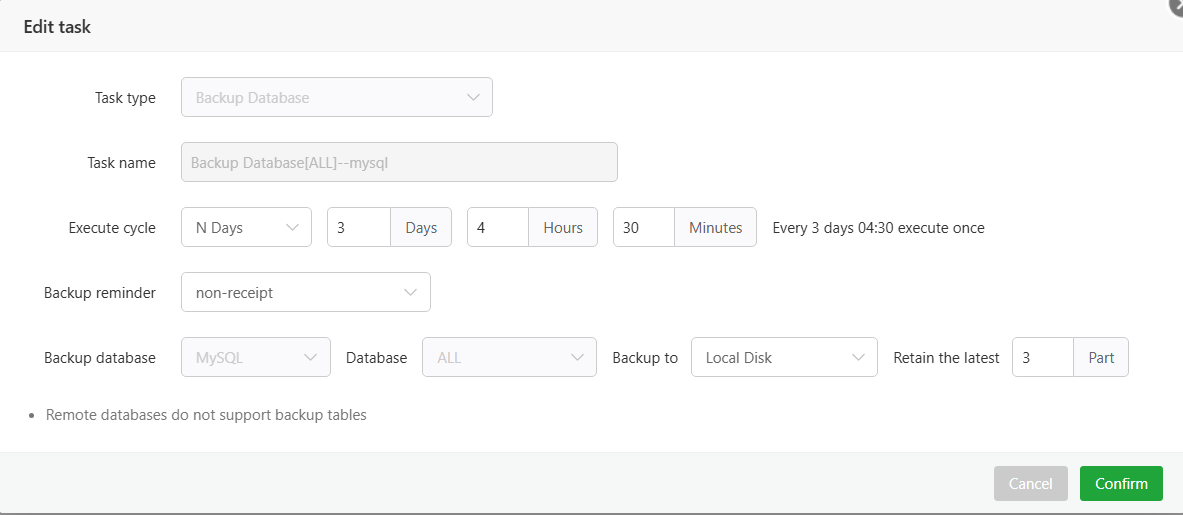1183x515 pixels.
Task: Focus the minutes number input
Action: pyautogui.click(x=644, y=227)
